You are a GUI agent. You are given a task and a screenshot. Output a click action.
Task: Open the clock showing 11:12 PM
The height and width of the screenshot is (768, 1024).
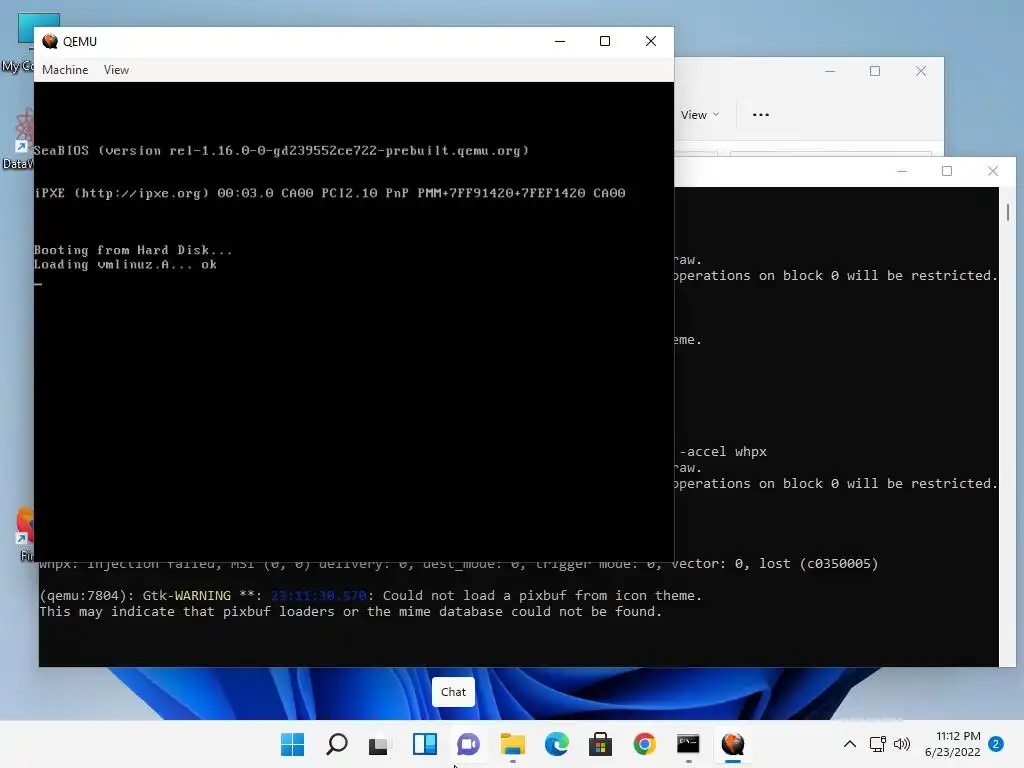tap(952, 744)
